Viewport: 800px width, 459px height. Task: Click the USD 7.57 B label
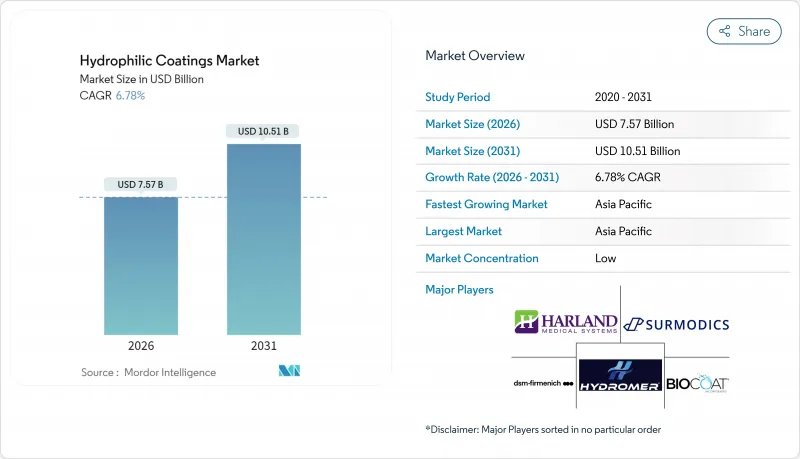coord(142,184)
